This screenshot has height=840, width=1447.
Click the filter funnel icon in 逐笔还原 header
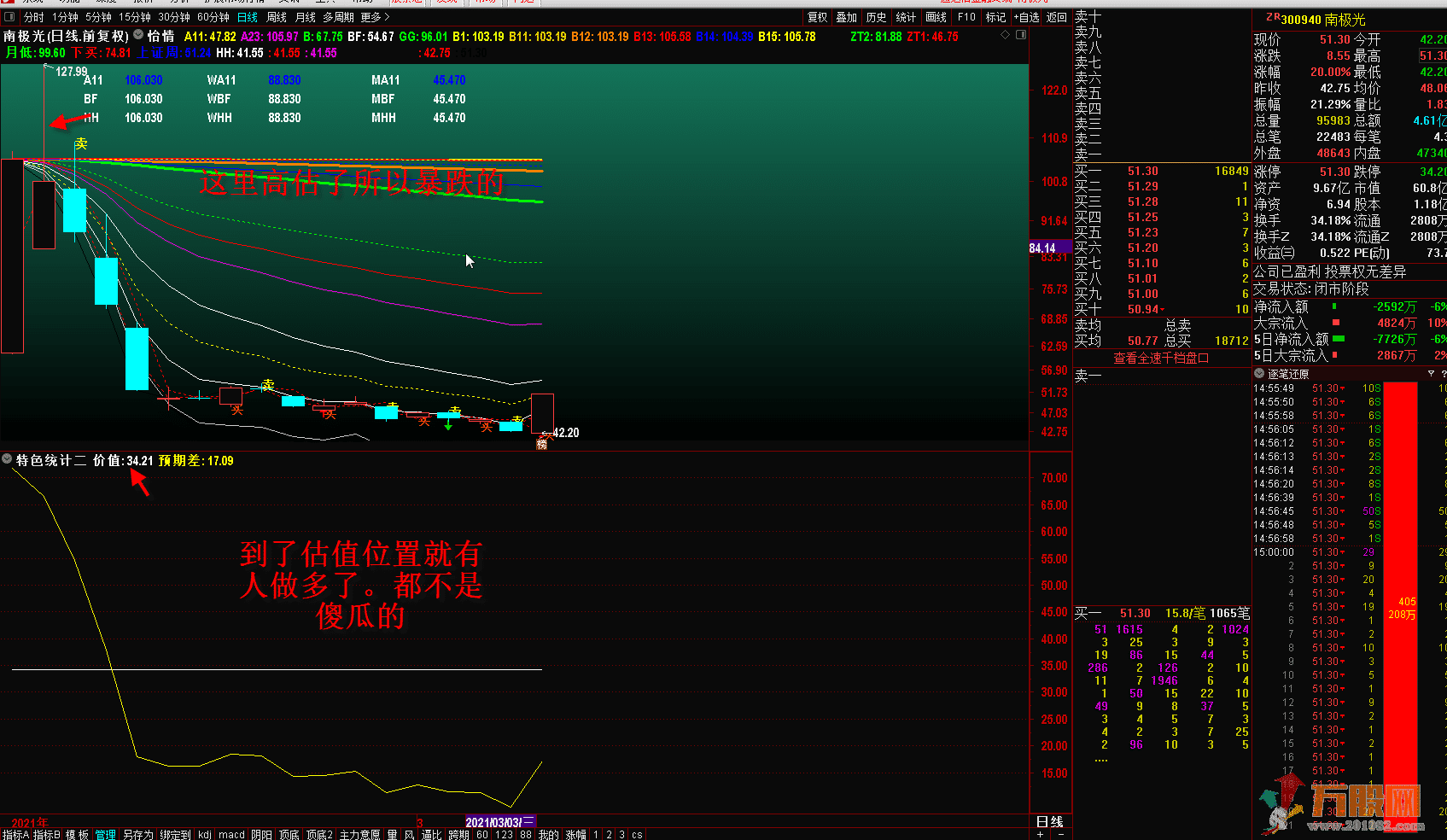(x=1432, y=374)
